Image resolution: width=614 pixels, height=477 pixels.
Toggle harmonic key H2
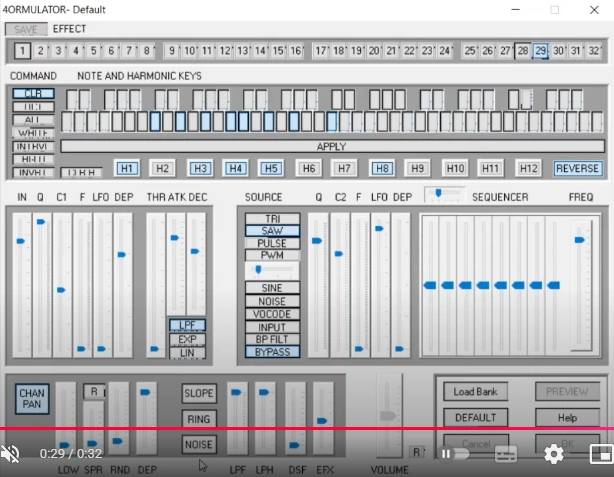click(162, 168)
